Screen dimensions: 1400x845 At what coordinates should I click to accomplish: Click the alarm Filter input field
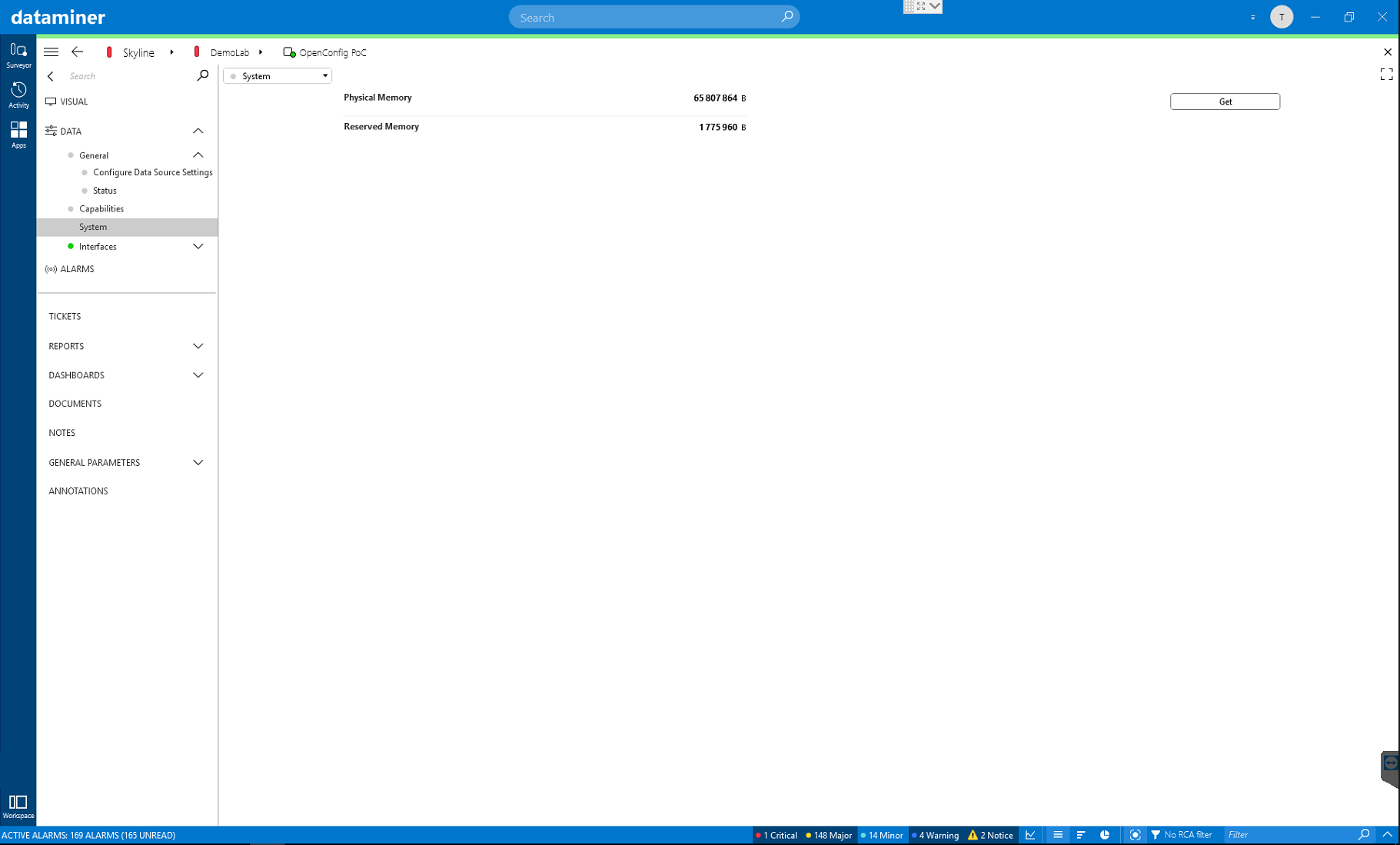tap(1290, 835)
